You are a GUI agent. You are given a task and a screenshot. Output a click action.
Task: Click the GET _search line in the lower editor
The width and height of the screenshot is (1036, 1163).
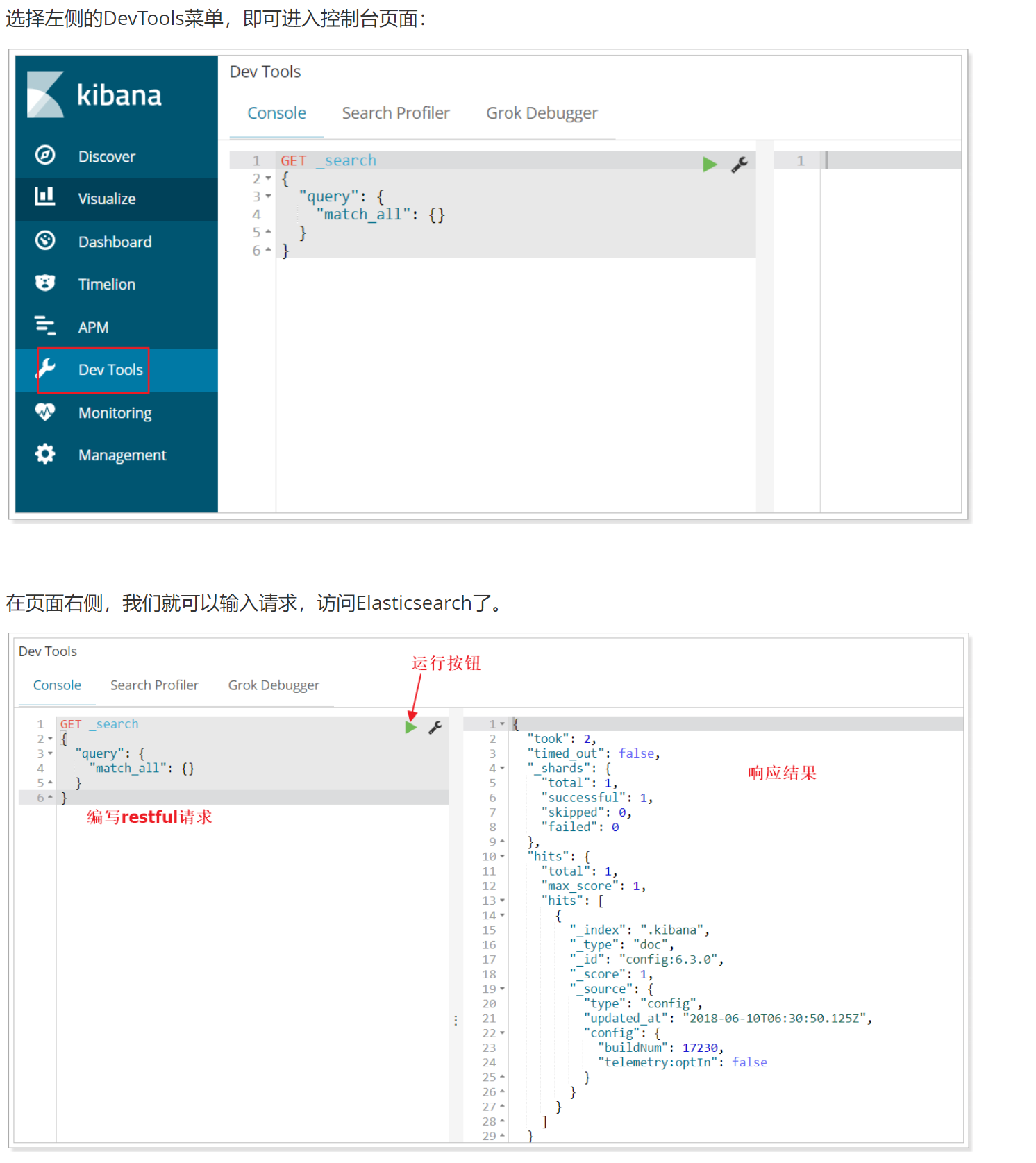click(99, 724)
